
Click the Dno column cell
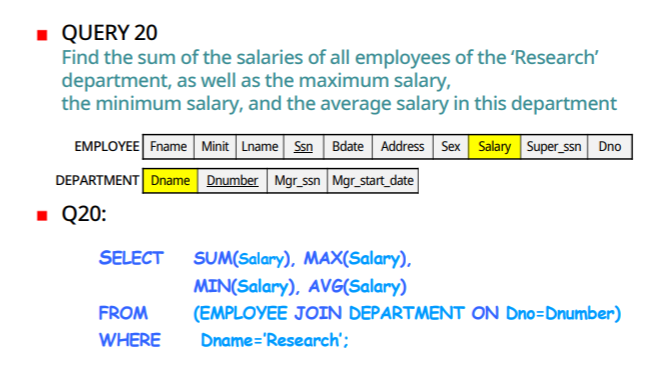coord(610,147)
